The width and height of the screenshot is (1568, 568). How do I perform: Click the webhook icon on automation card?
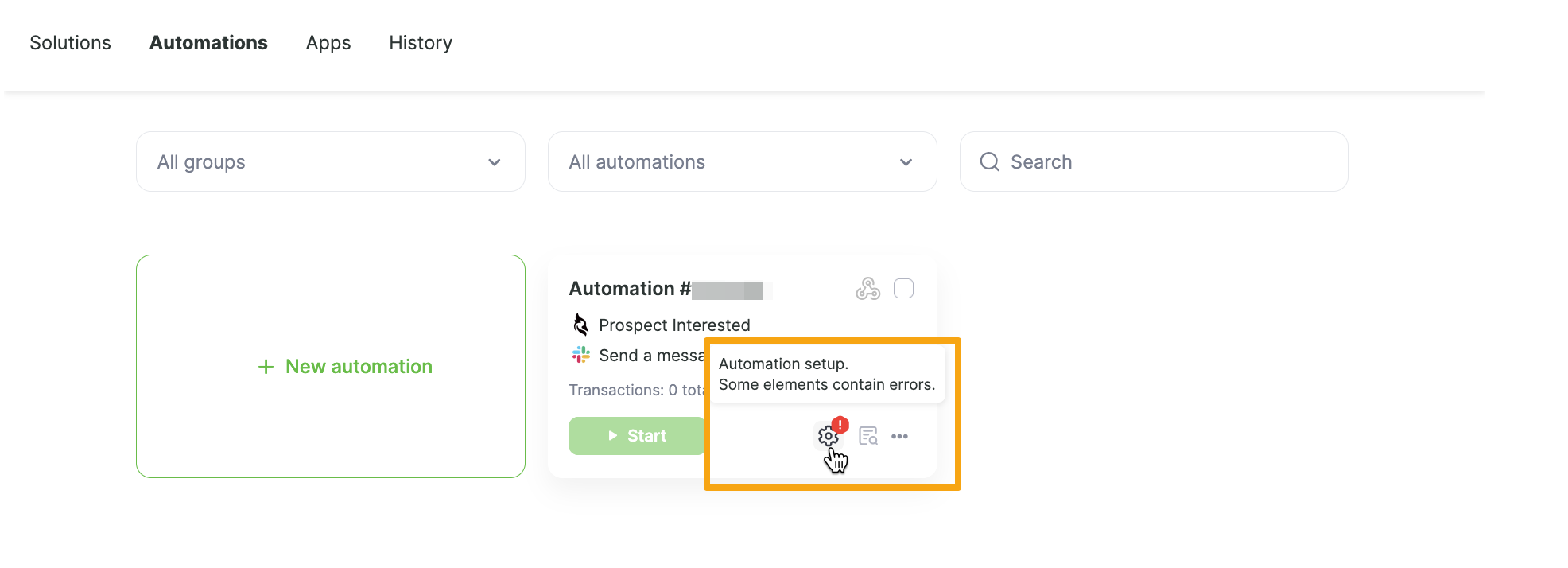click(x=867, y=289)
